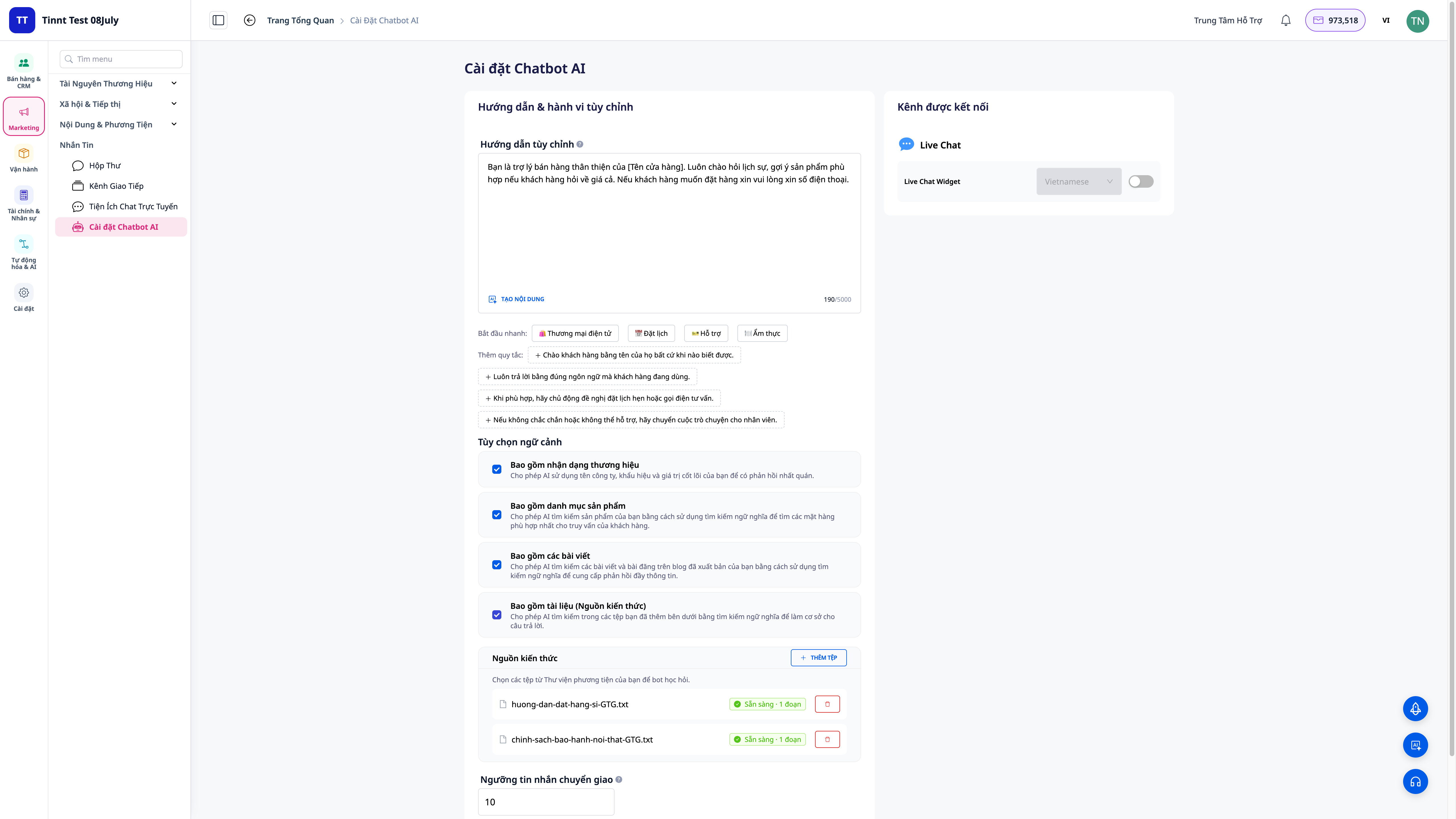This screenshot has height=819, width=1456.
Task: Click the Cài Đặt Chatbot AI breadcrumb
Action: 384,20
